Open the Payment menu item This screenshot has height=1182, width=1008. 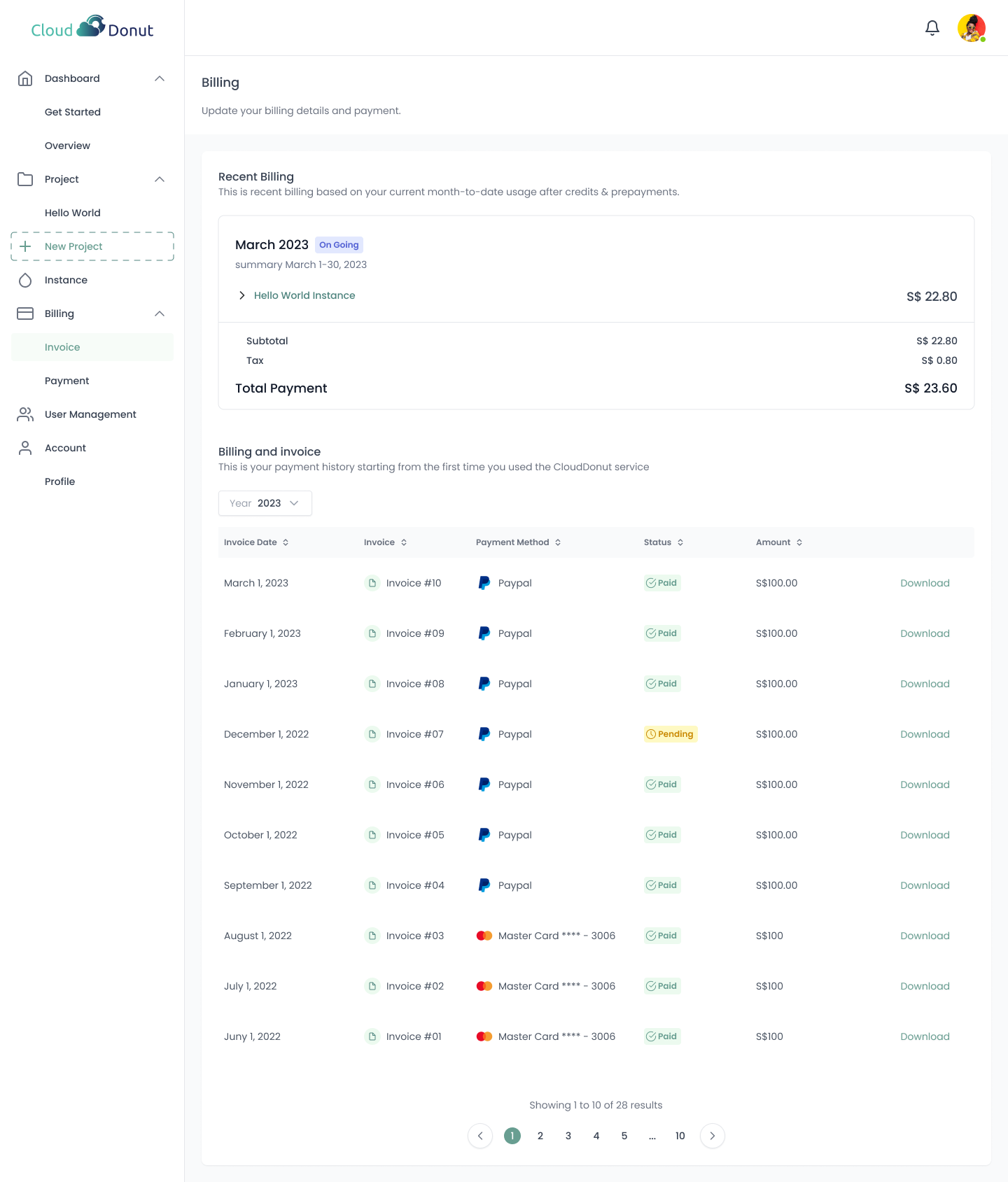click(67, 381)
